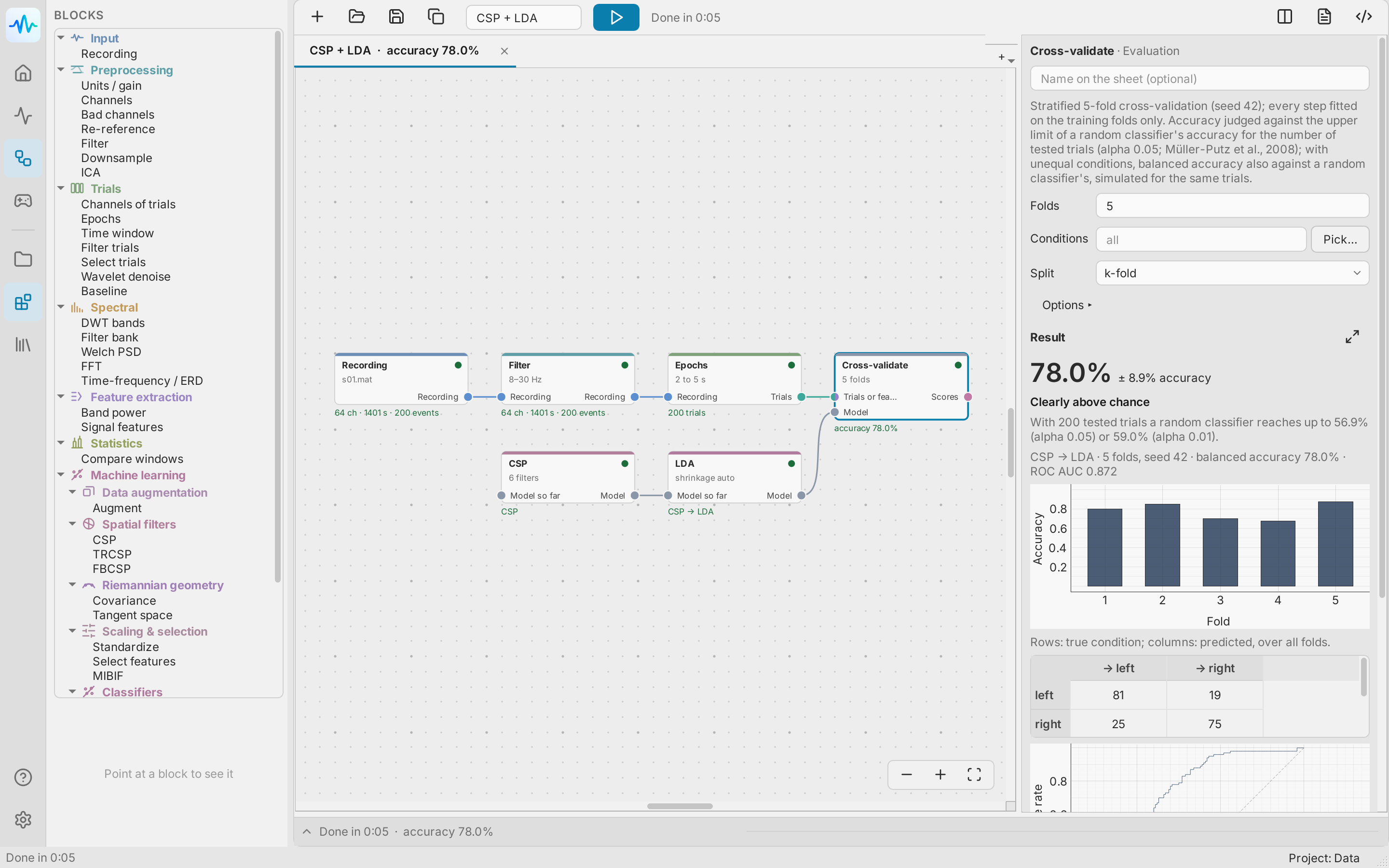Select the Filter 8–30 Hz block
Screen dimensions: 1389x868
coord(567,379)
